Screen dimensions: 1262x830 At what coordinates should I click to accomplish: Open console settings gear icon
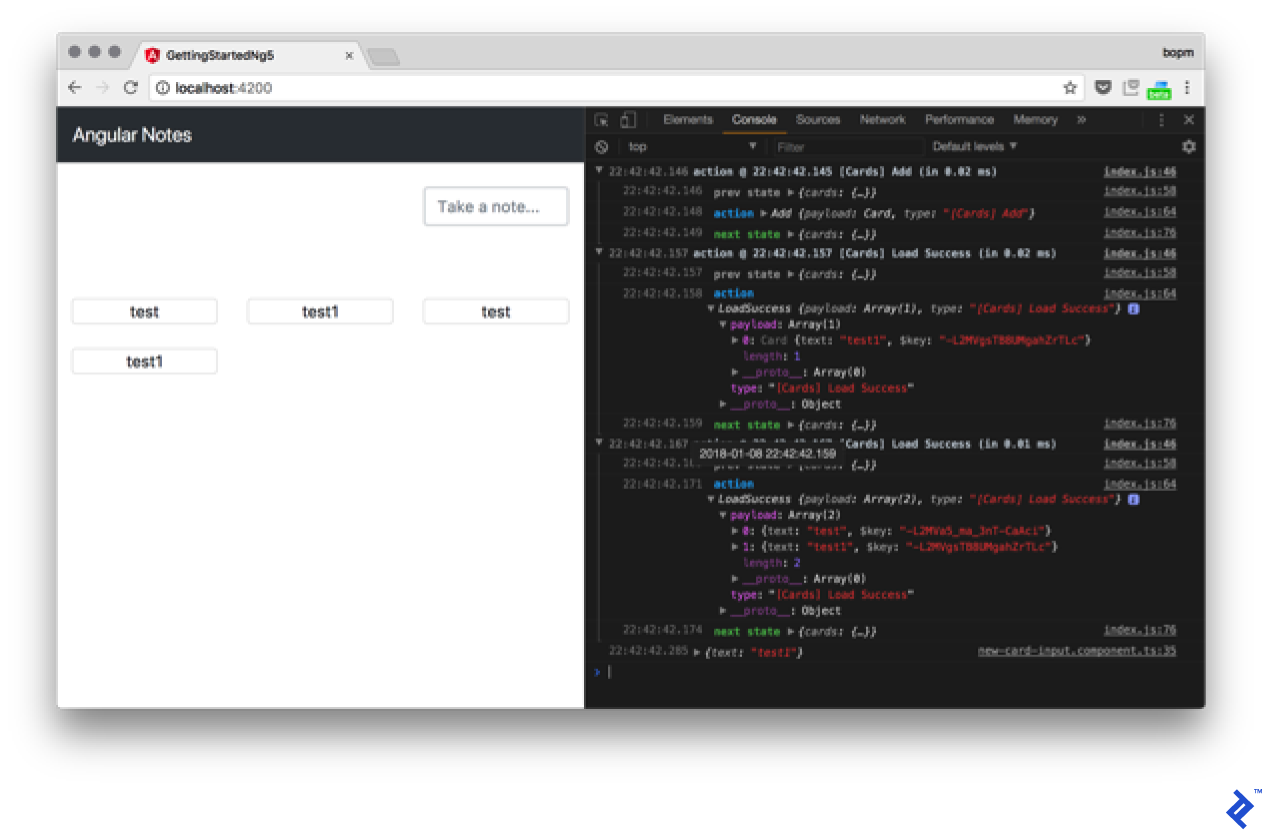(x=1188, y=147)
